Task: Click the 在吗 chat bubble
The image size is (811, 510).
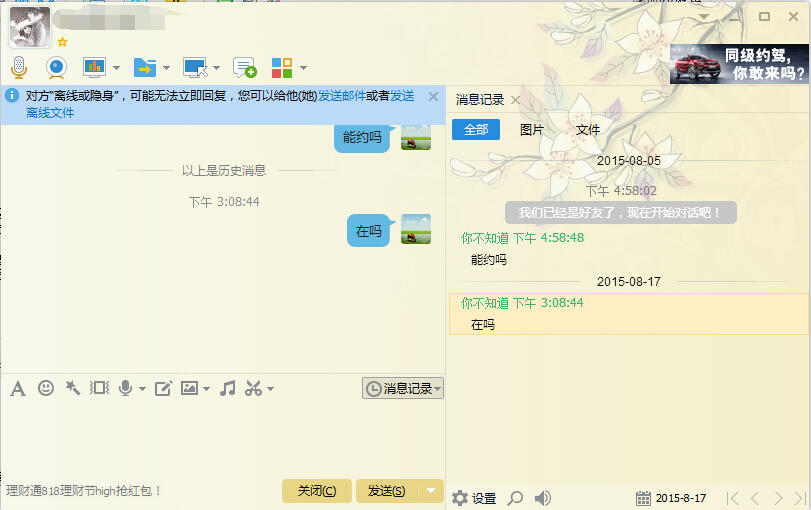Action: pos(368,231)
